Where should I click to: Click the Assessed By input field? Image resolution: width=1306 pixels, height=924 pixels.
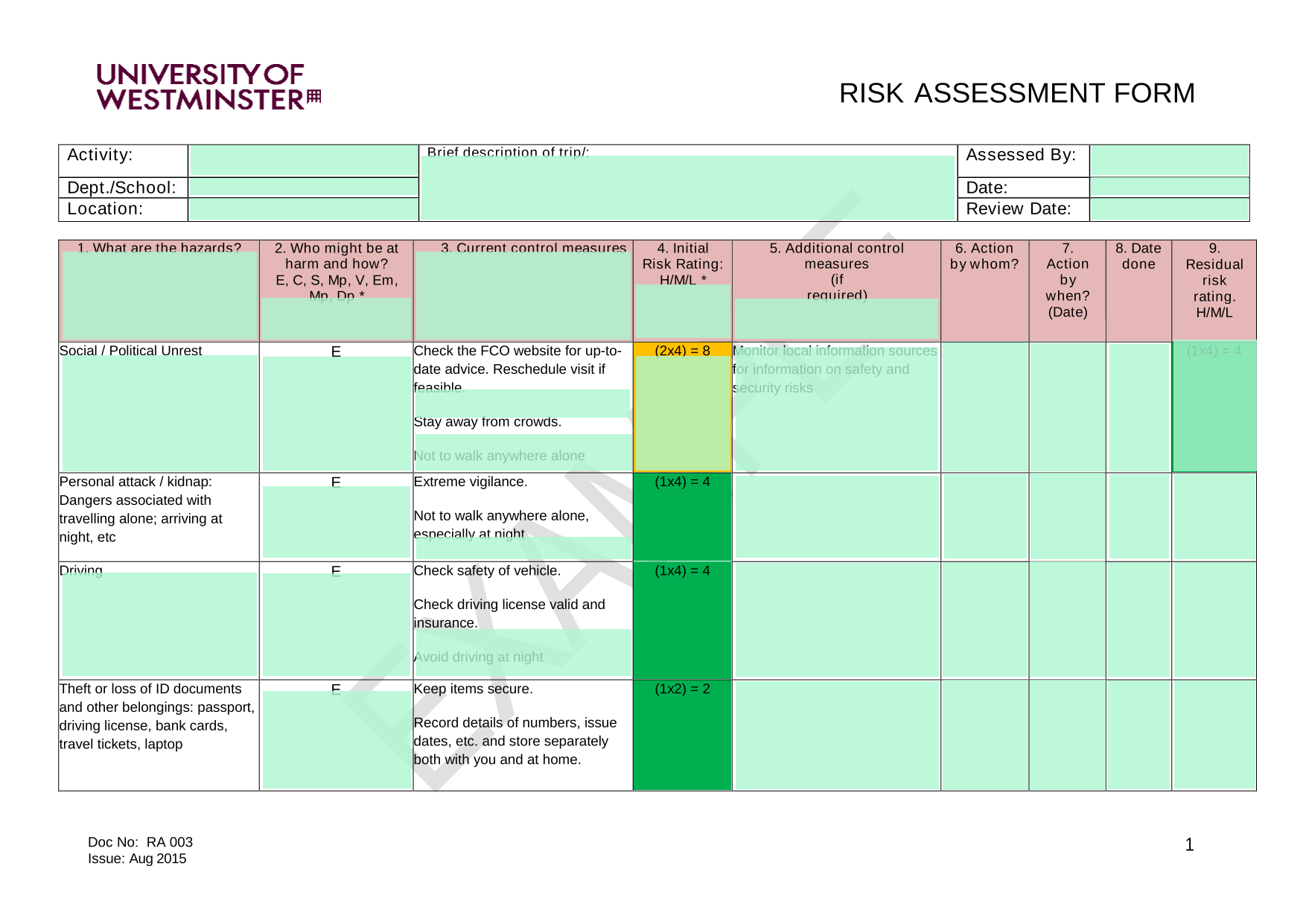(1169, 160)
